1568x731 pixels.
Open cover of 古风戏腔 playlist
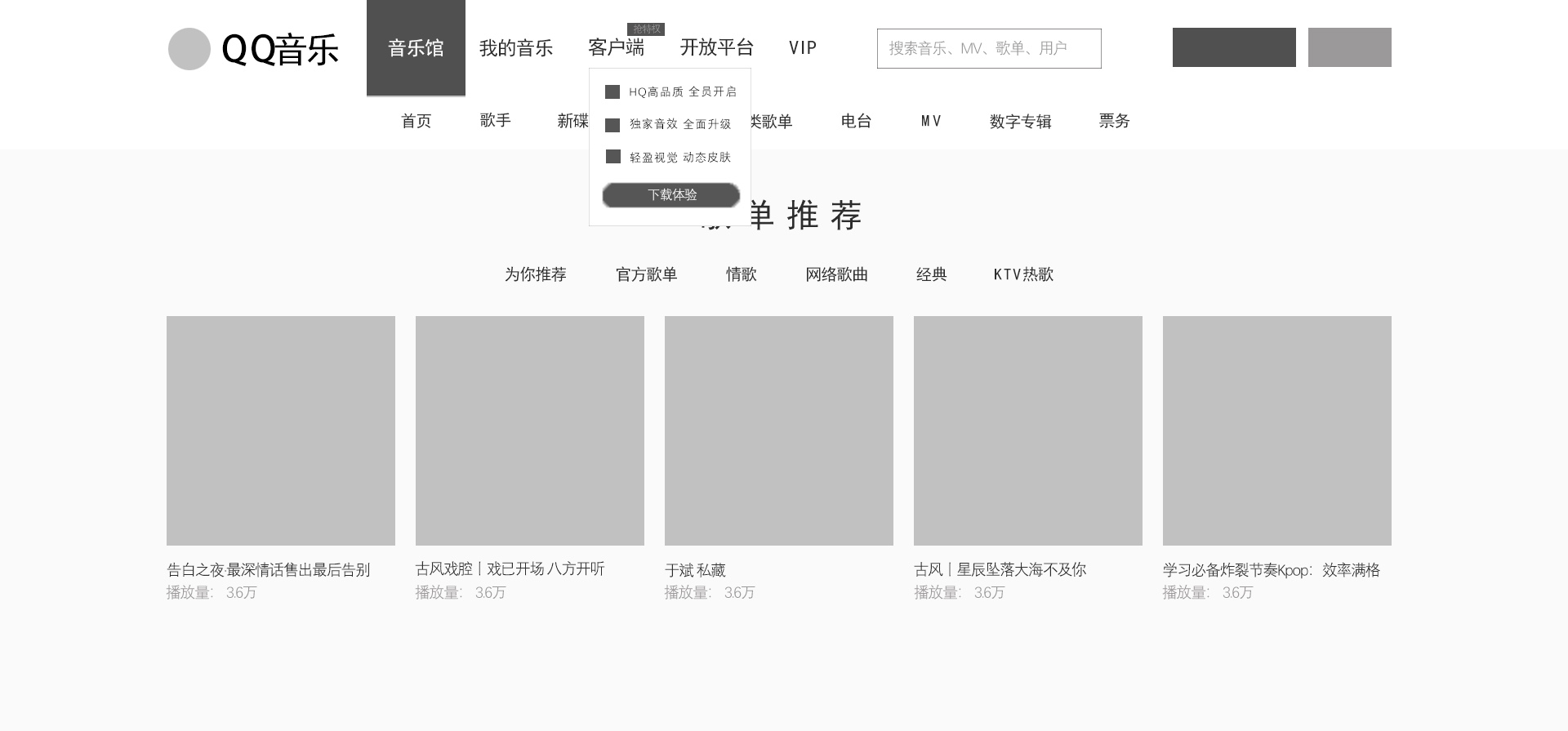click(530, 430)
